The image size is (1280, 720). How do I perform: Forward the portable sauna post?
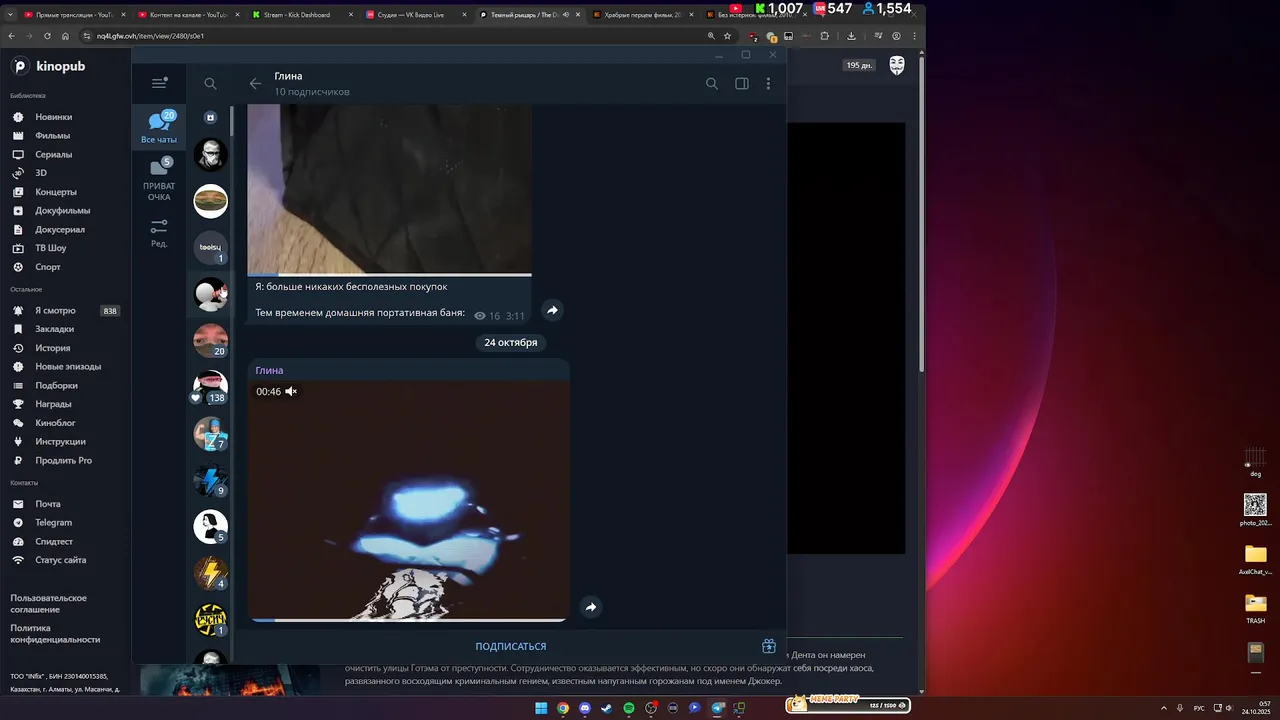[x=552, y=310]
